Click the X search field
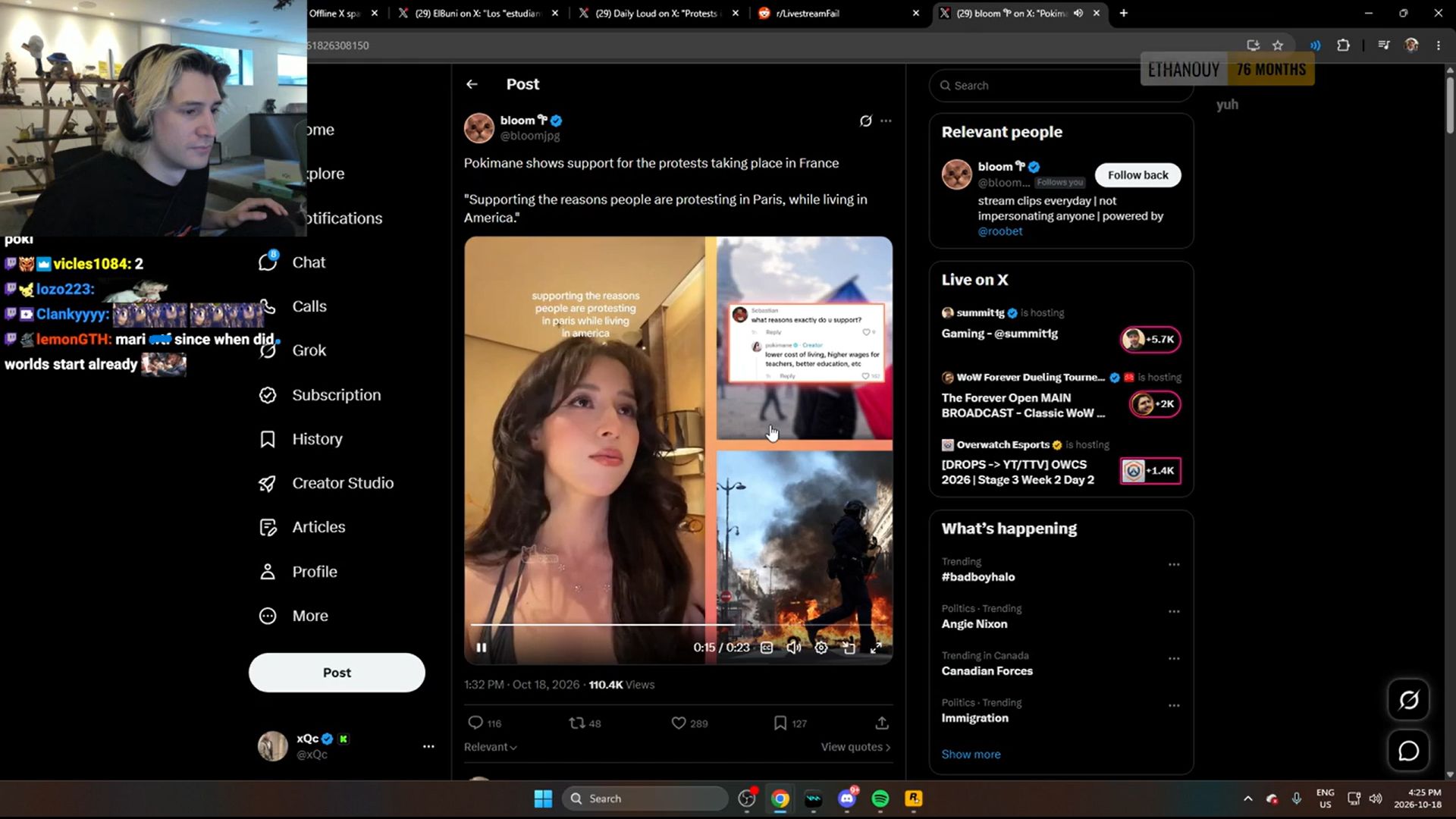Viewport: 1456px width, 819px height. coord(1061,86)
